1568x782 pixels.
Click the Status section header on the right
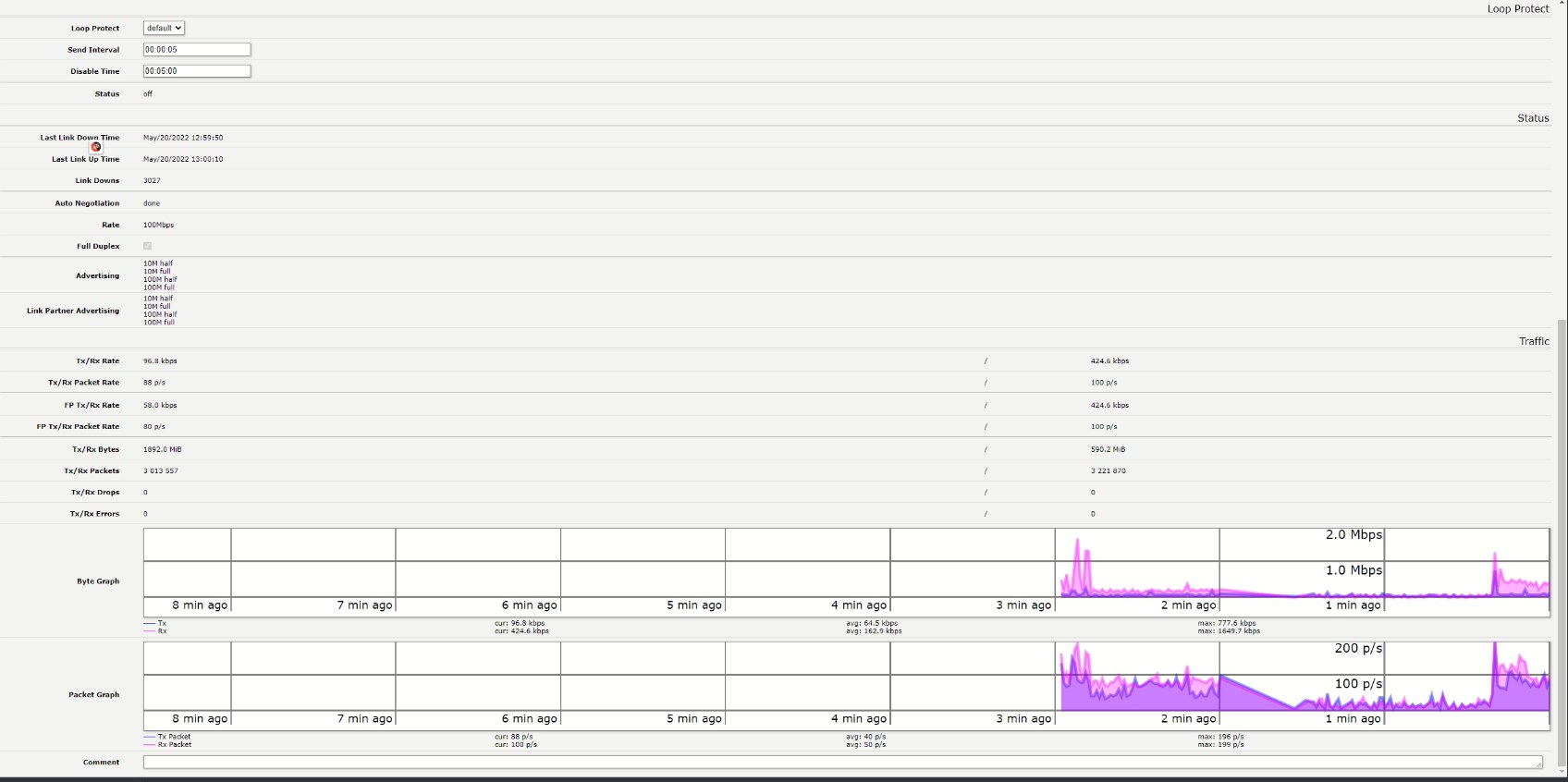(x=1533, y=118)
